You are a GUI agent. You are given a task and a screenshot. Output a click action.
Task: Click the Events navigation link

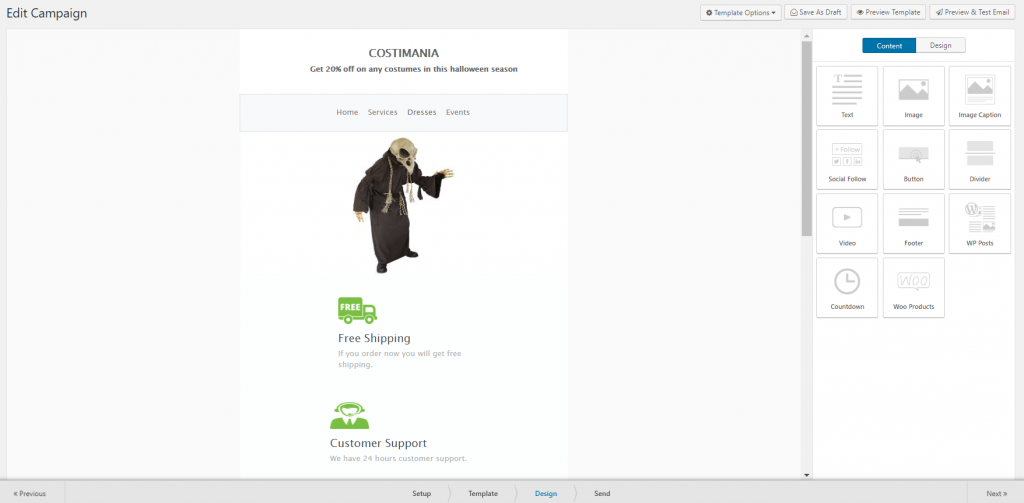(458, 112)
